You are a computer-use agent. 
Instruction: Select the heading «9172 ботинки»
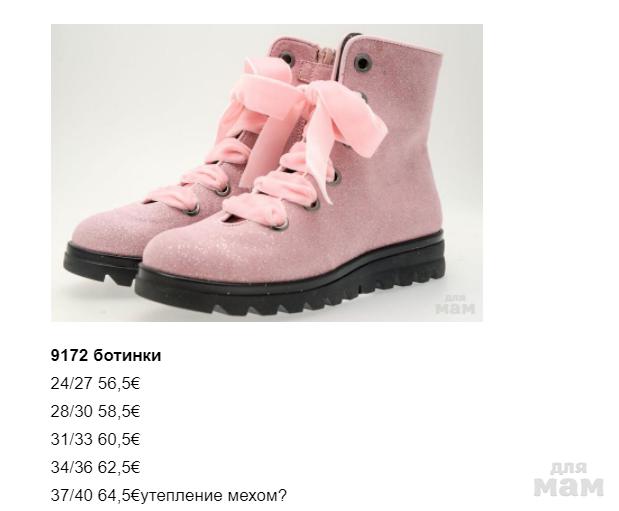(106, 355)
